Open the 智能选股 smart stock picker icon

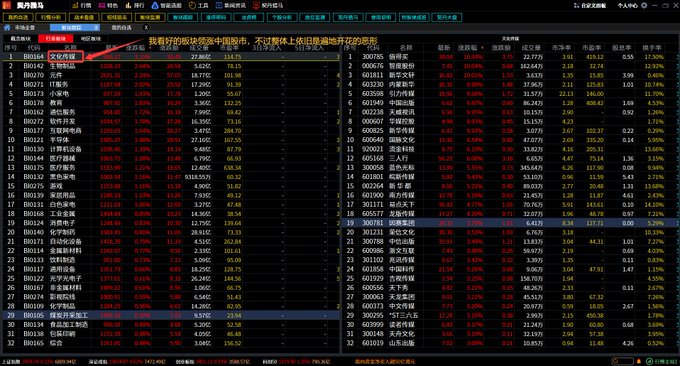[x=155, y=6]
